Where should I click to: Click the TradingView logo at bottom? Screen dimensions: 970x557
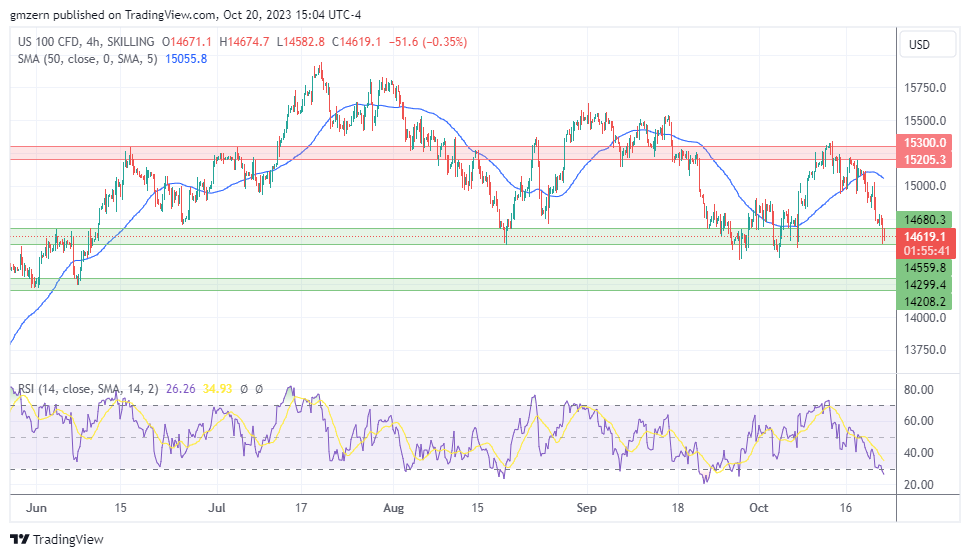coord(57,539)
